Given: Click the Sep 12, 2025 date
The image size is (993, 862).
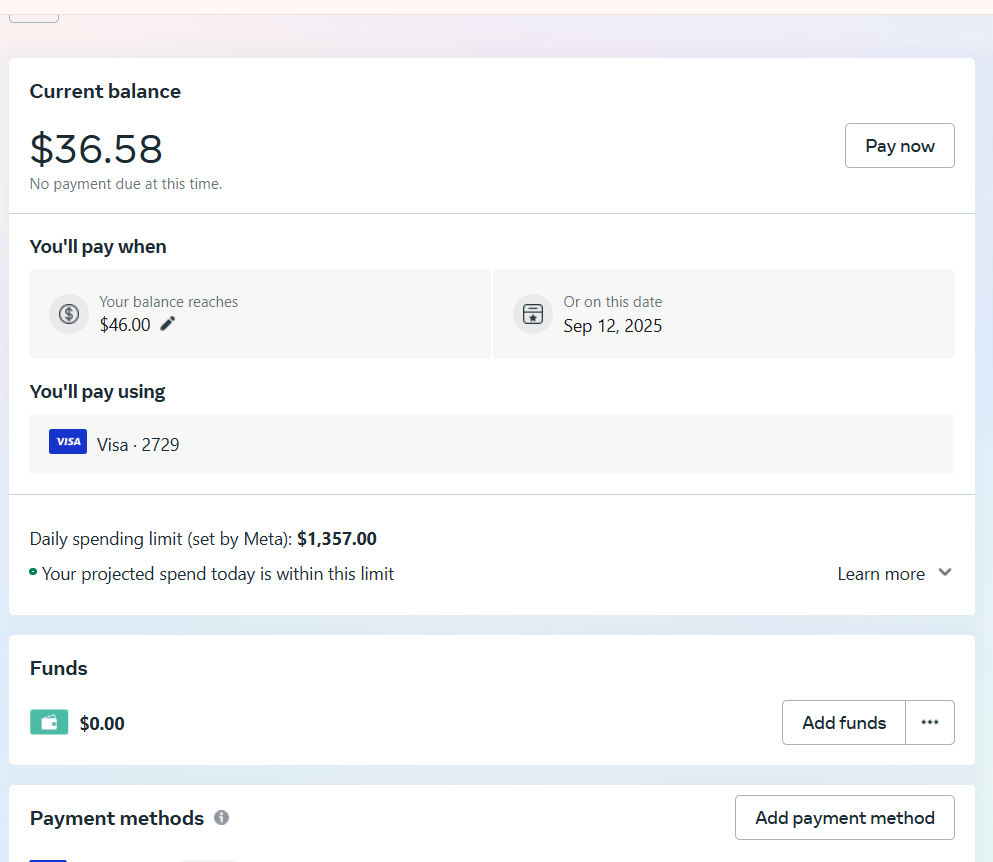Looking at the screenshot, I should (x=612, y=326).
